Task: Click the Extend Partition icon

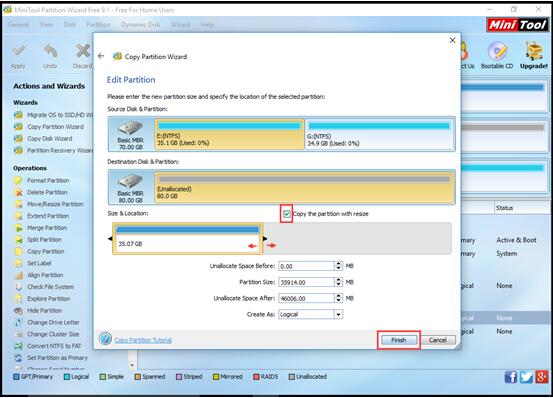Action: pyautogui.click(x=18, y=216)
